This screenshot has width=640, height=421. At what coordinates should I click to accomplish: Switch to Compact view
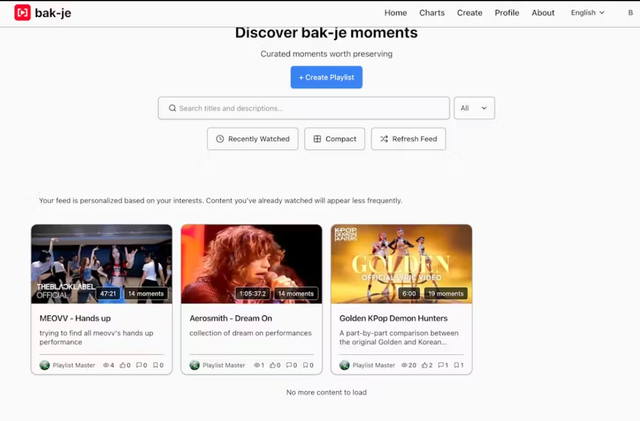(x=335, y=139)
